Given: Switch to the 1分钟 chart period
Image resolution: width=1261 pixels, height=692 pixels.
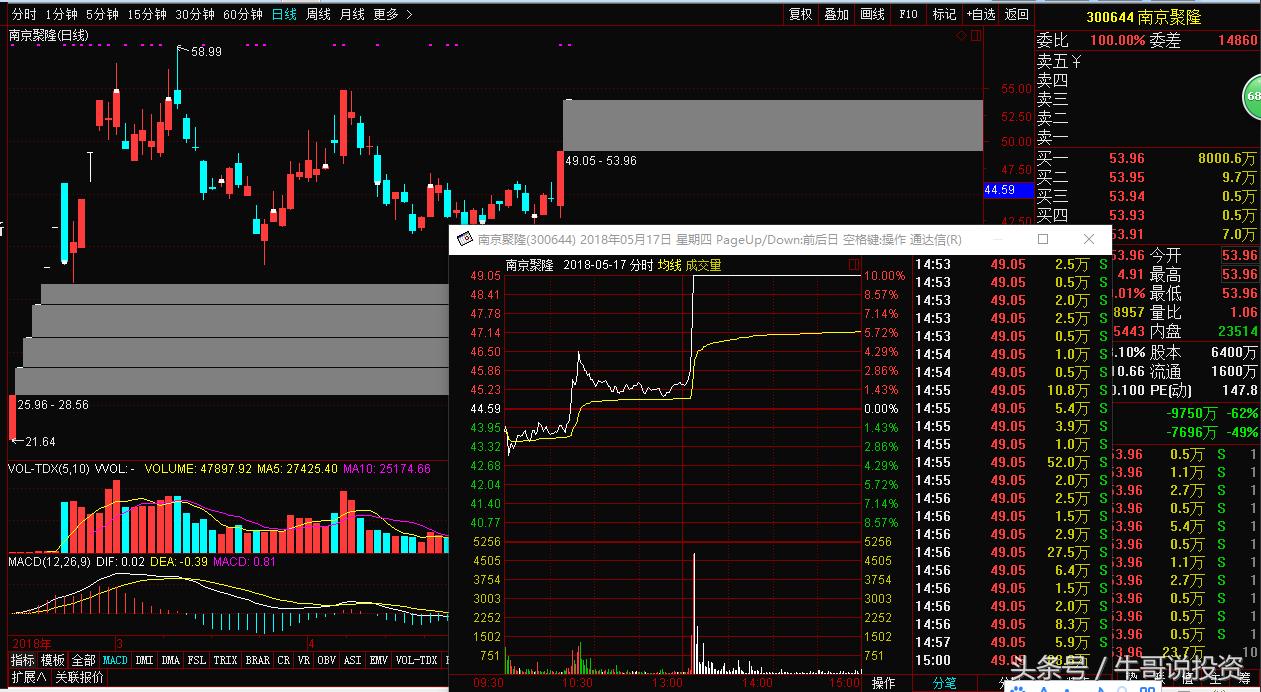Looking at the screenshot, I should pos(61,14).
